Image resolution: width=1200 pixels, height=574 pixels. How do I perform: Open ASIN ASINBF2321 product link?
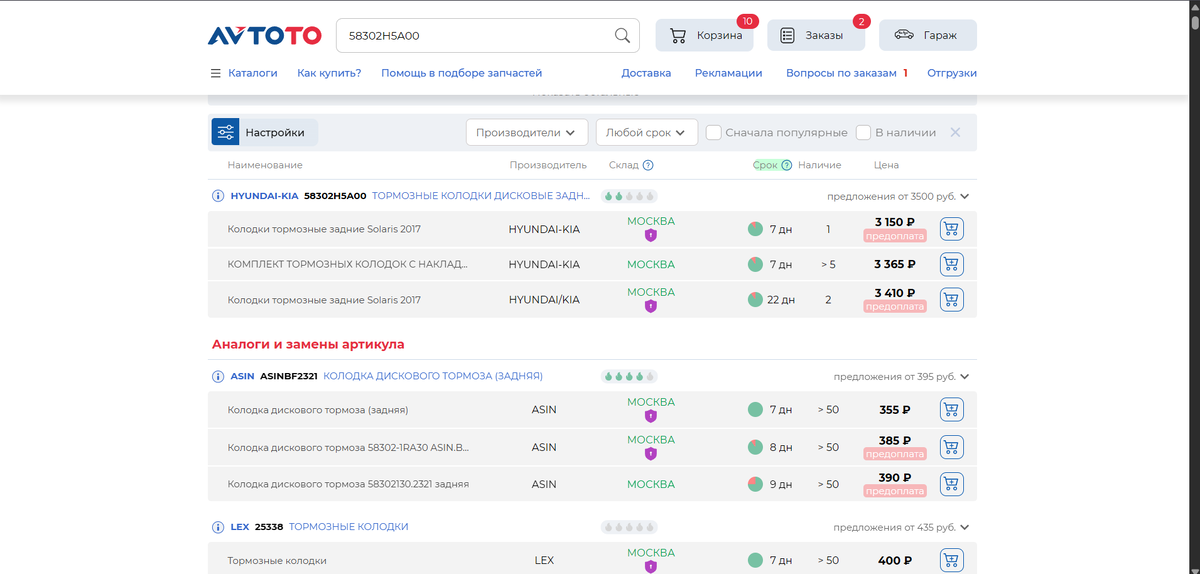[x=386, y=376]
